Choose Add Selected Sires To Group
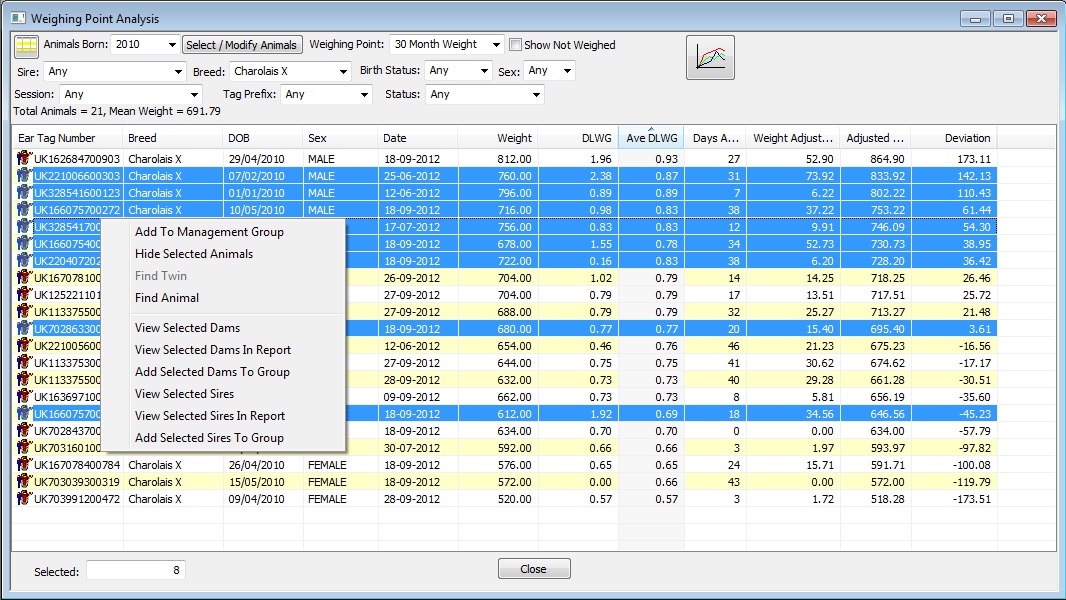Viewport: 1066px width, 600px height. pyautogui.click(x=209, y=438)
